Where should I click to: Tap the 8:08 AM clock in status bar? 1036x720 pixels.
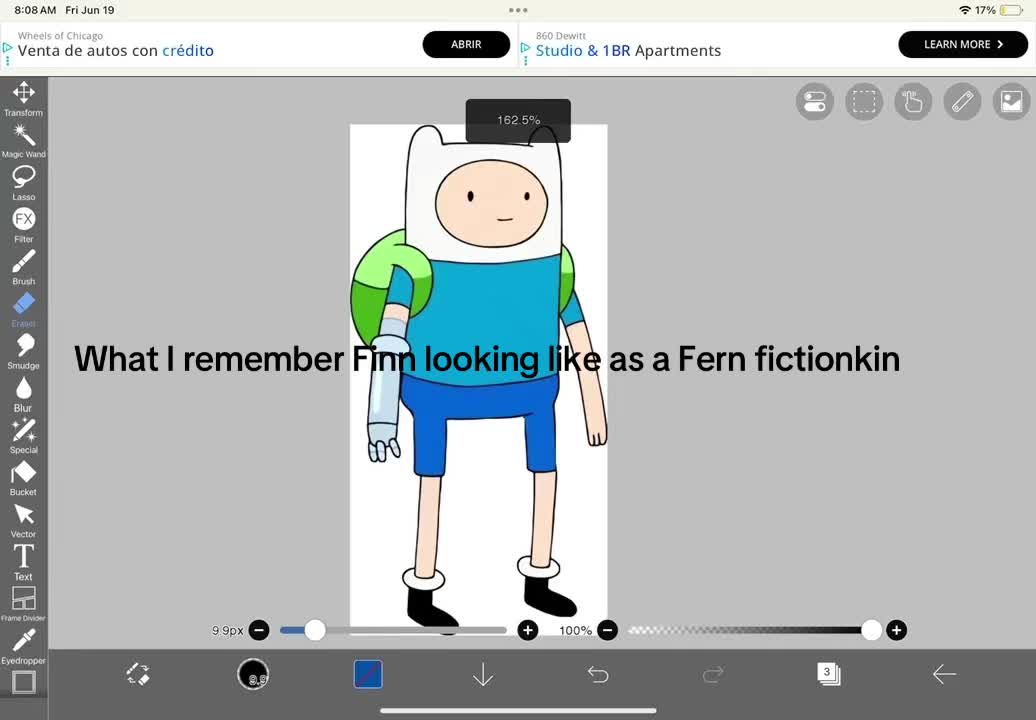pyautogui.click(x=35, y=10)
